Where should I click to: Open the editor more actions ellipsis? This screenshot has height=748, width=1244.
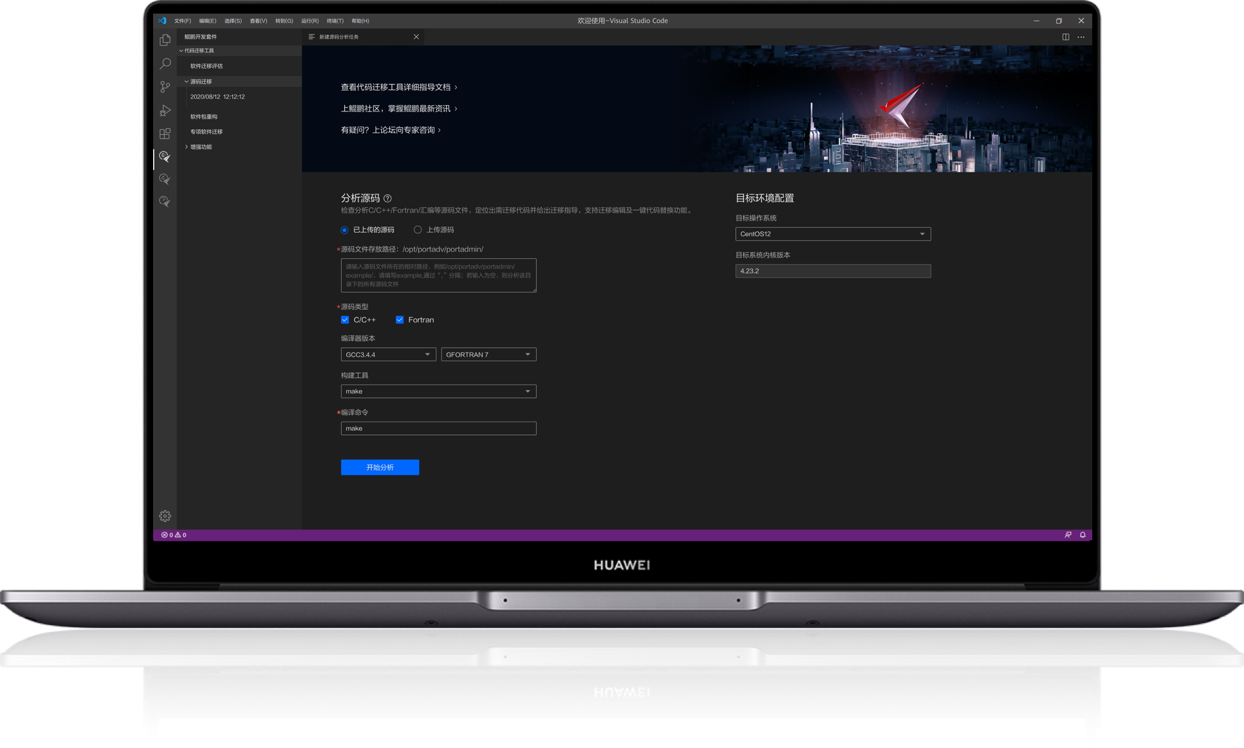(1081, 37)
